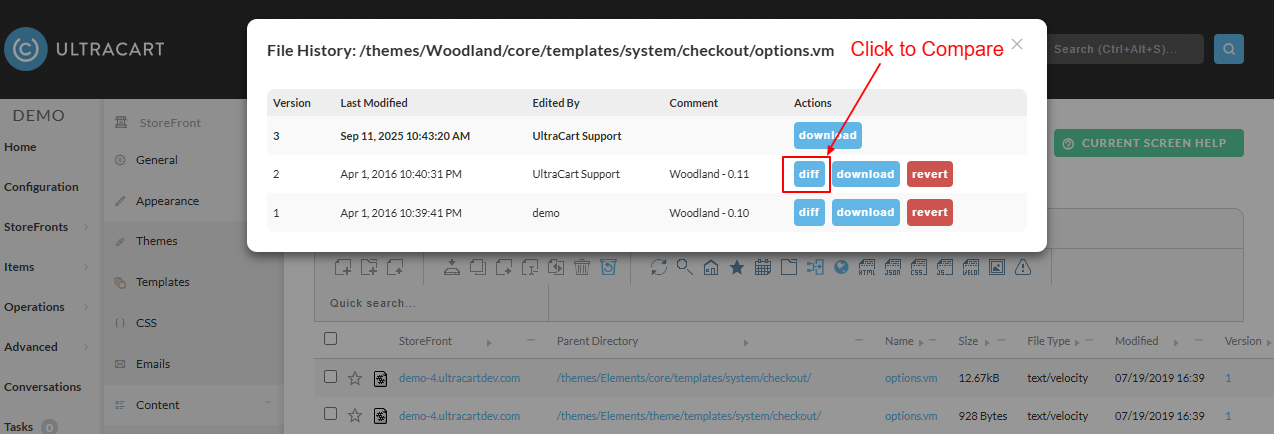Click the magnifier search toolbar icon
This screenshot has width=1274, height=434.
point(684,267)
